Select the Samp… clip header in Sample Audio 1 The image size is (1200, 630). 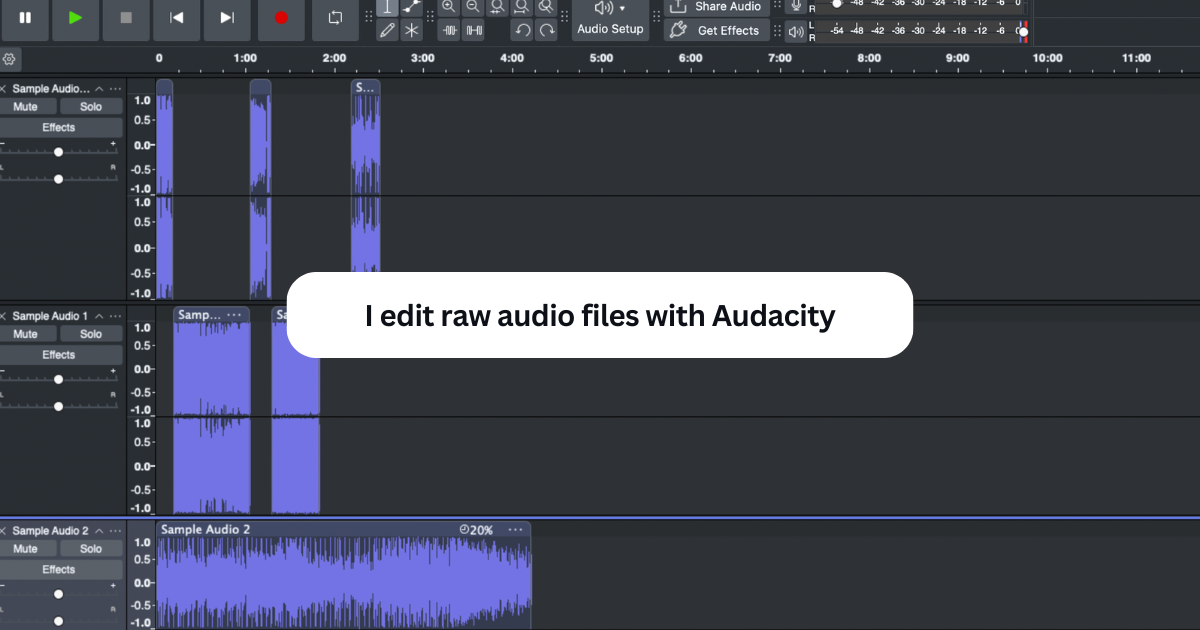[x=211, y=315]
